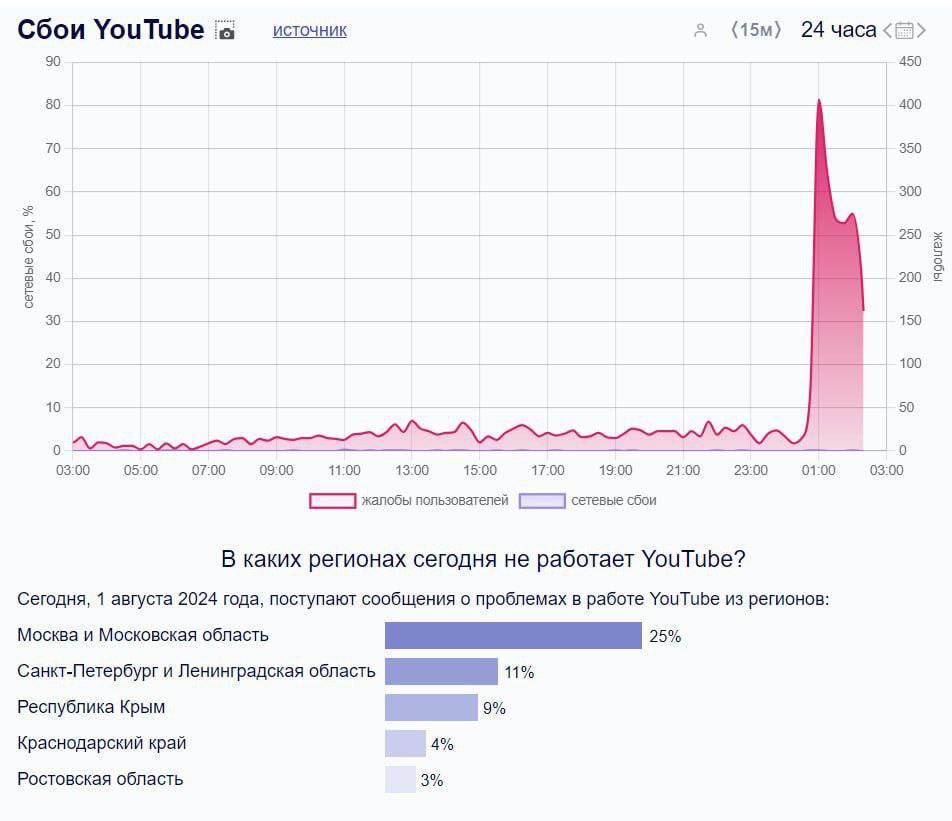Open the calendar date picker icon

click(x=904, y=31)
